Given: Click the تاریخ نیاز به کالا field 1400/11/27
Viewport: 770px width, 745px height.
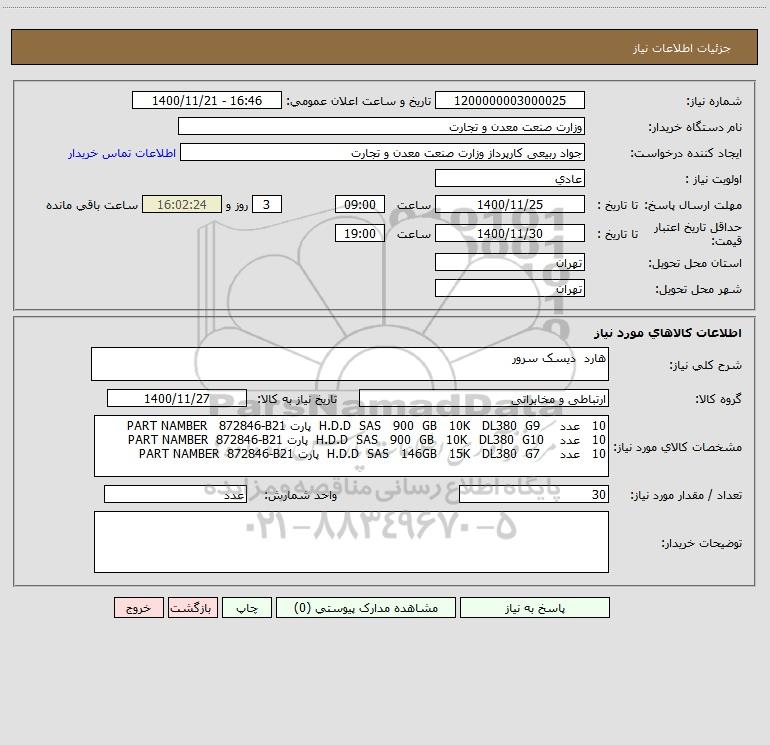Looking at the screenshot, I should (x=177, y=398).
